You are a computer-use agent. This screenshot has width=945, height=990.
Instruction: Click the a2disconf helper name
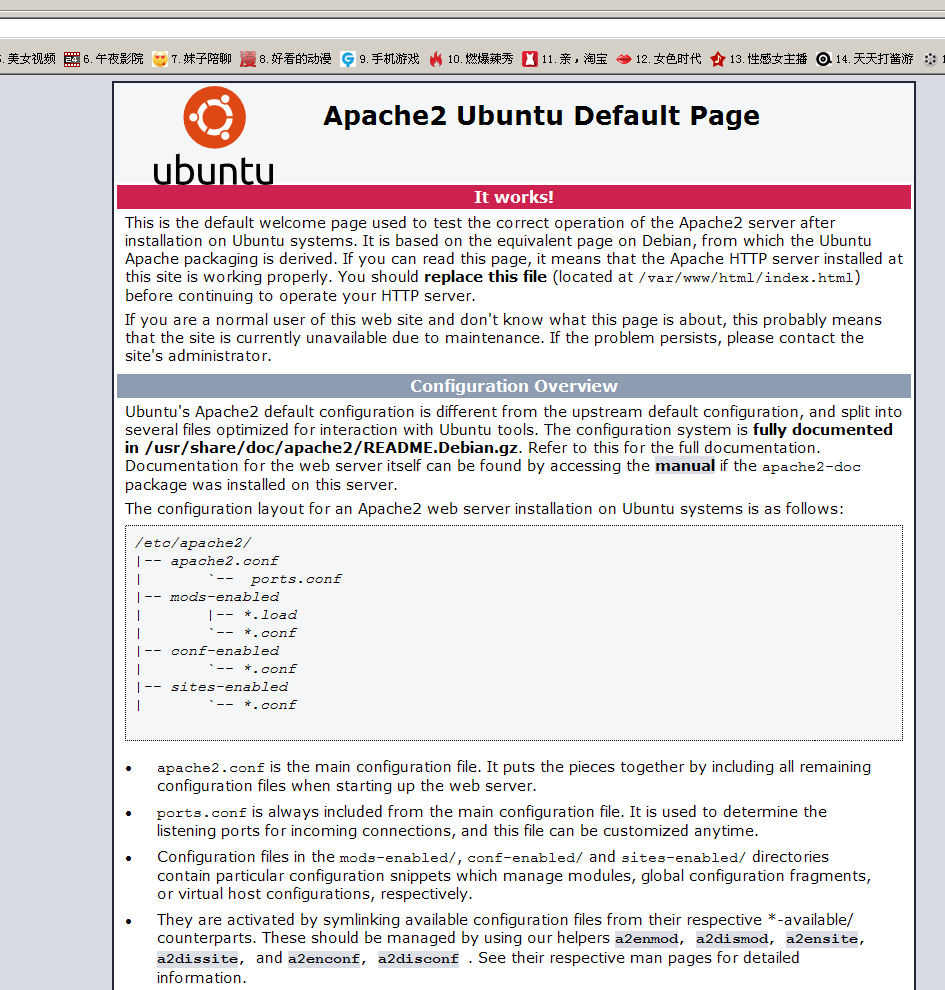point(419,958)
